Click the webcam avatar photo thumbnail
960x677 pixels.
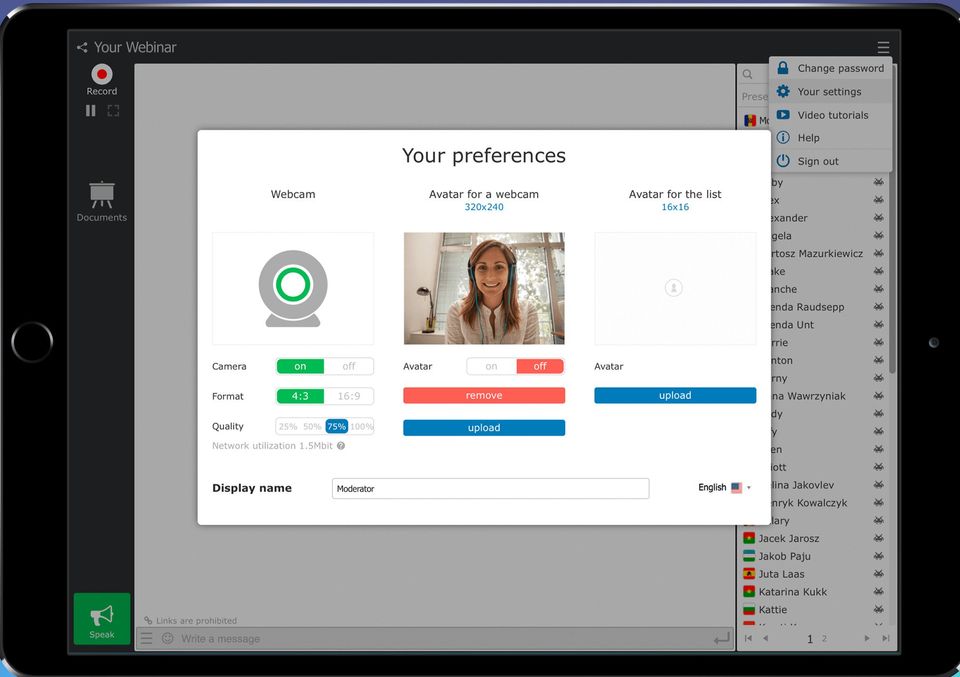click(484, 288)
